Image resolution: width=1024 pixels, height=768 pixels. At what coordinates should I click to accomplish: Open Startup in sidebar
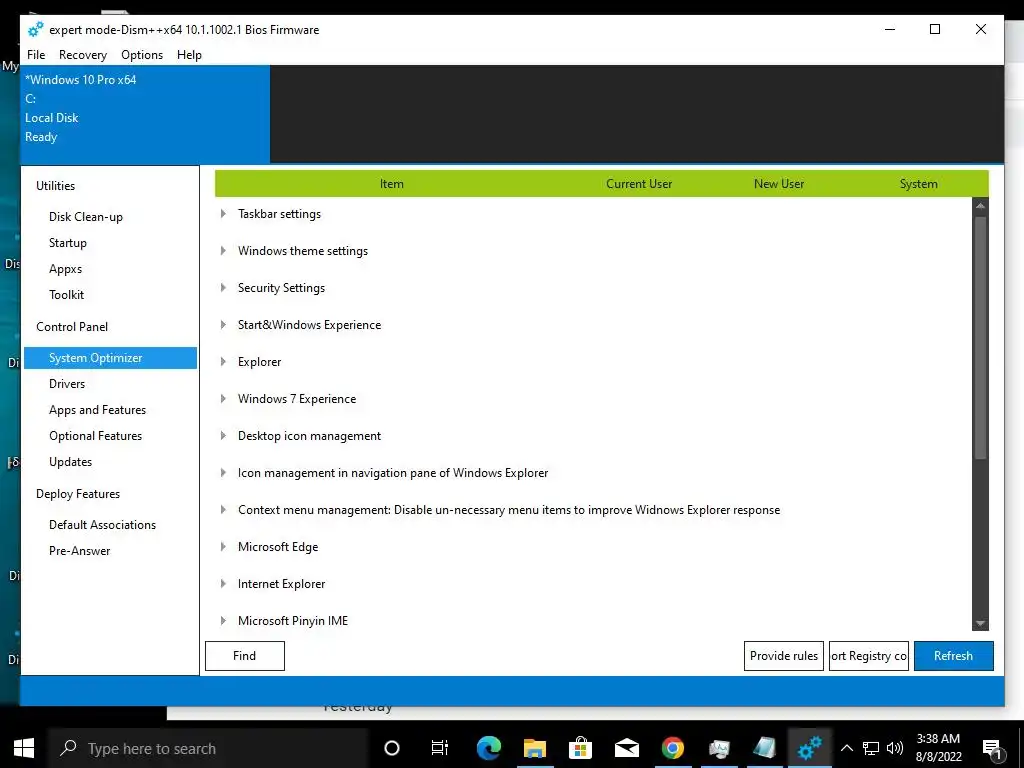(68, 243)
